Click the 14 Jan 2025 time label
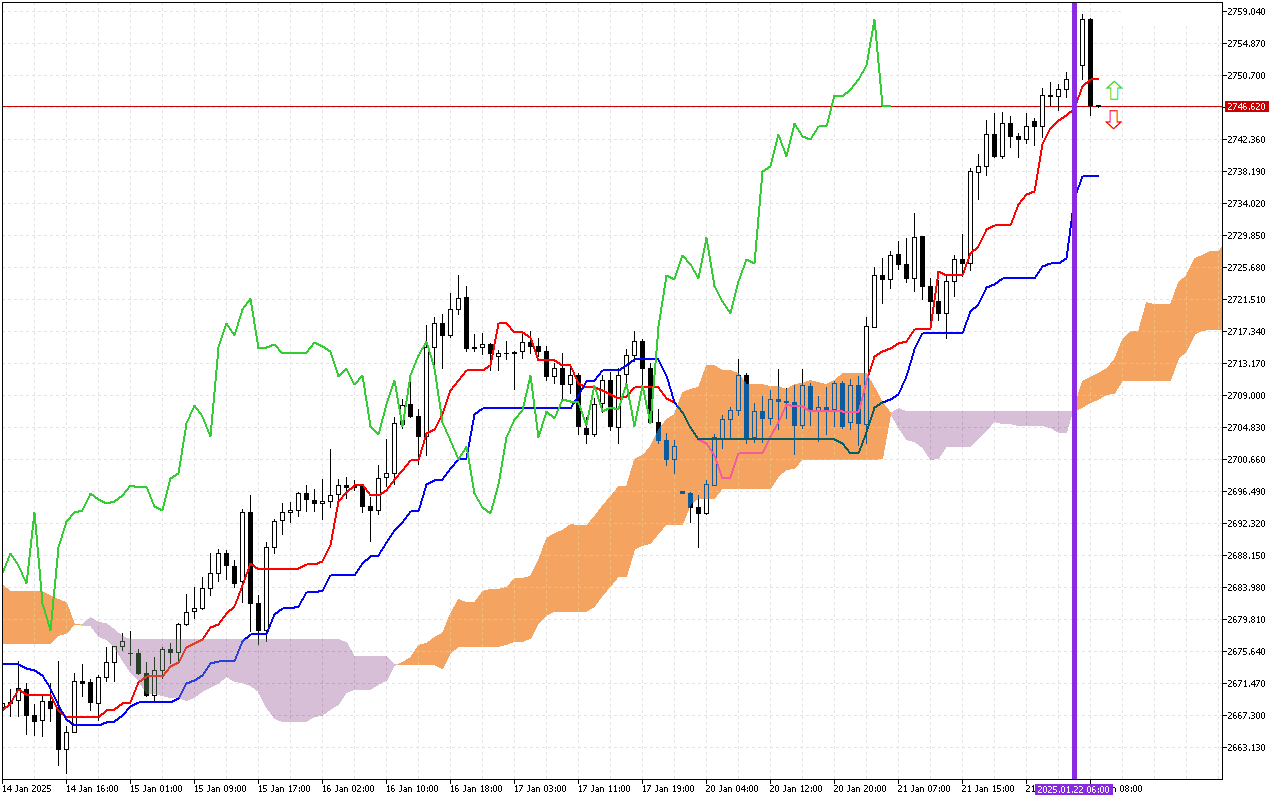This screenshot has height=800, width=1280. point(27,789)
